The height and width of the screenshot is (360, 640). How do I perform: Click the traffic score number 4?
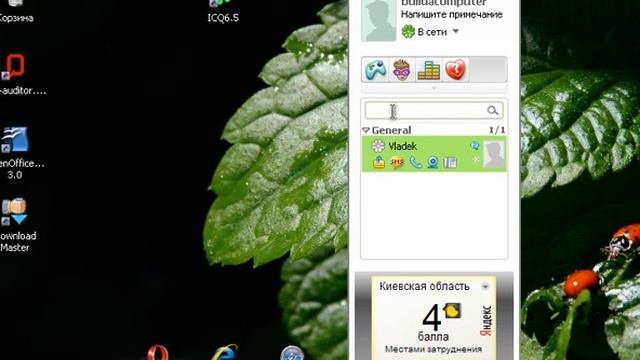click(x=431, y=318)
